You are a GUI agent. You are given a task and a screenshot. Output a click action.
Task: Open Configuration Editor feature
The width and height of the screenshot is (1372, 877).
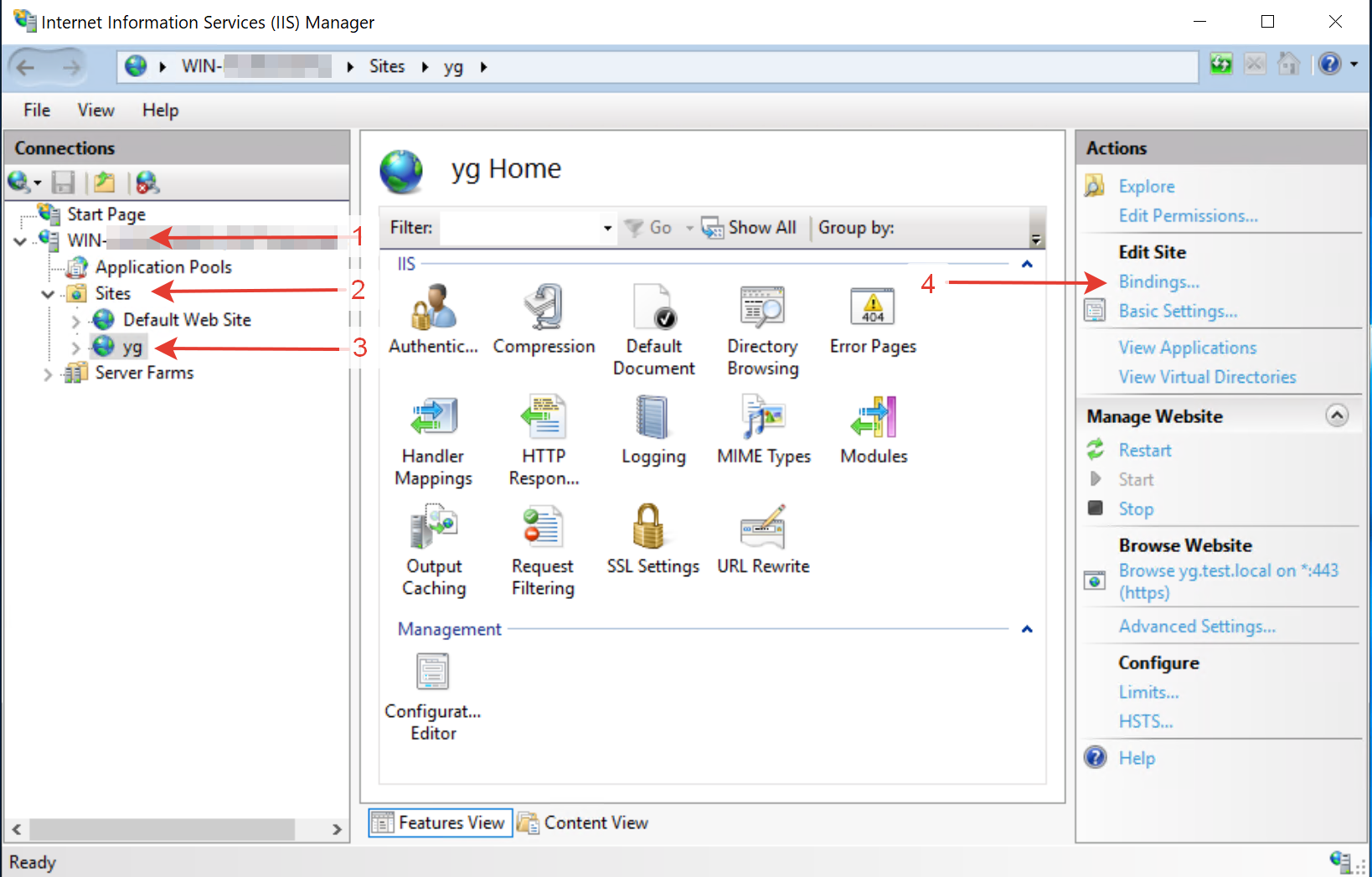433,697
